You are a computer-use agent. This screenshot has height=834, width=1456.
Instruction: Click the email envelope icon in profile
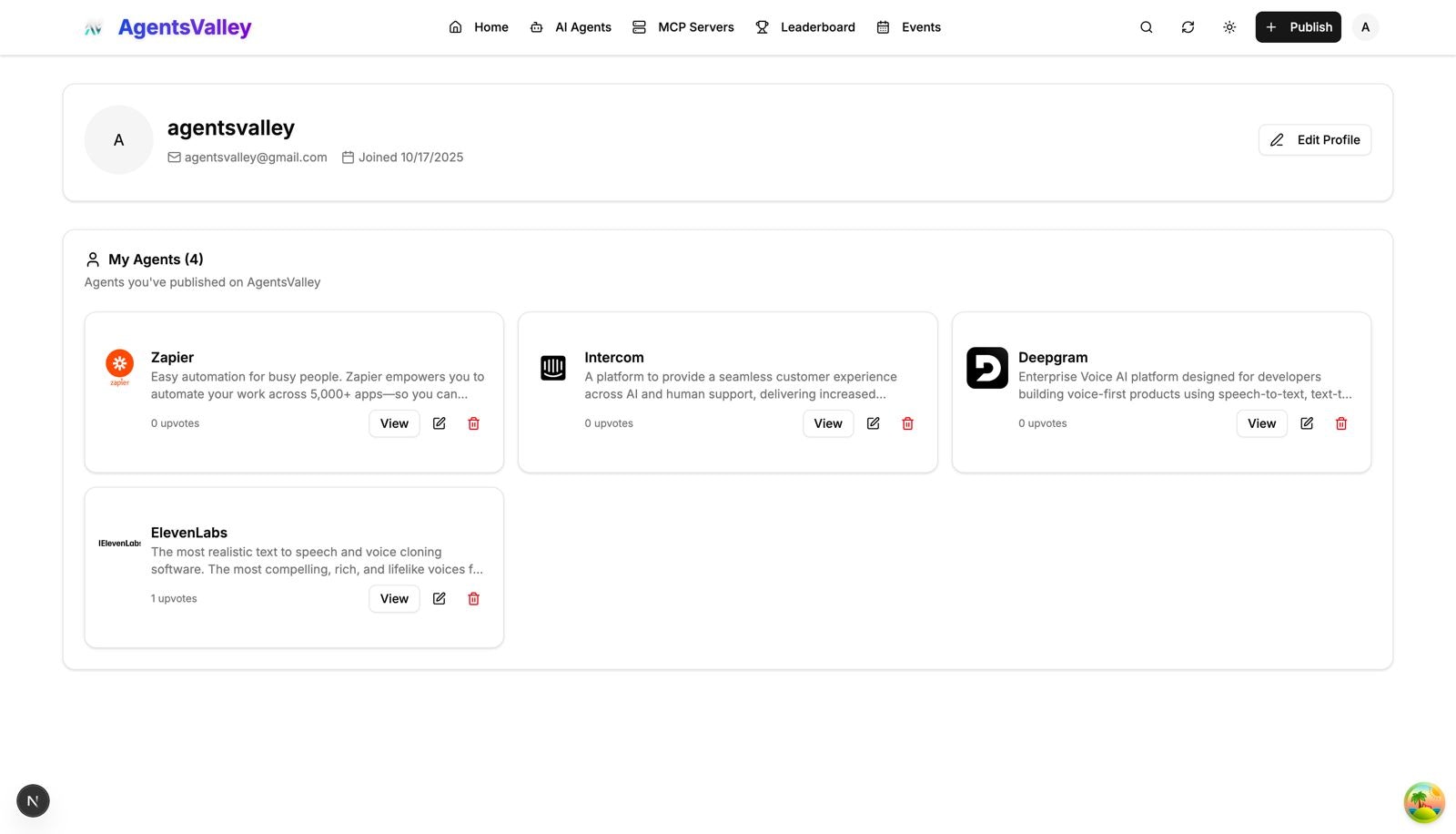click(x=174, y=158)
